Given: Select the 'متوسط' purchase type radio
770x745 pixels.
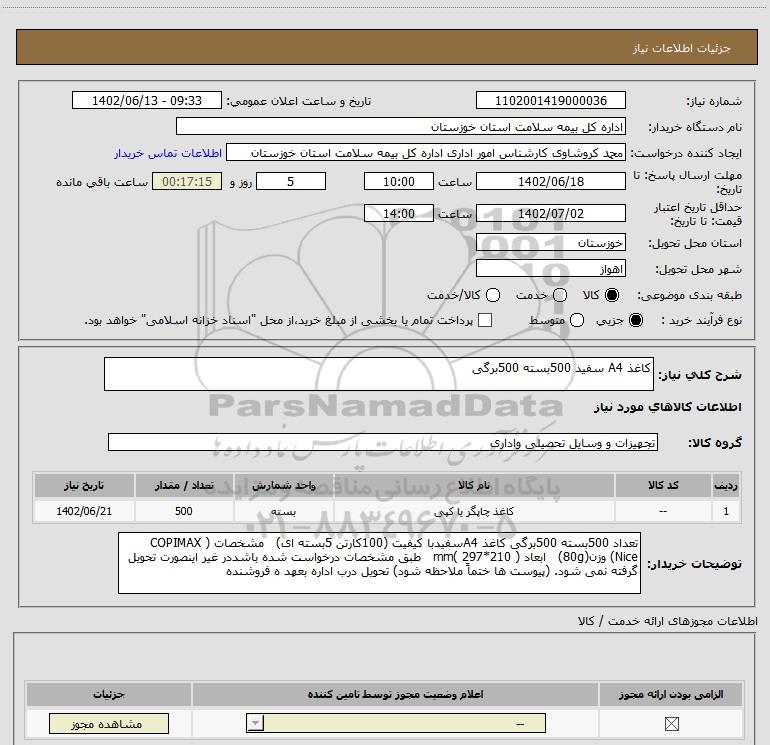Looking at the screenshot, I should pyautogui.click(x=577, y=320).
